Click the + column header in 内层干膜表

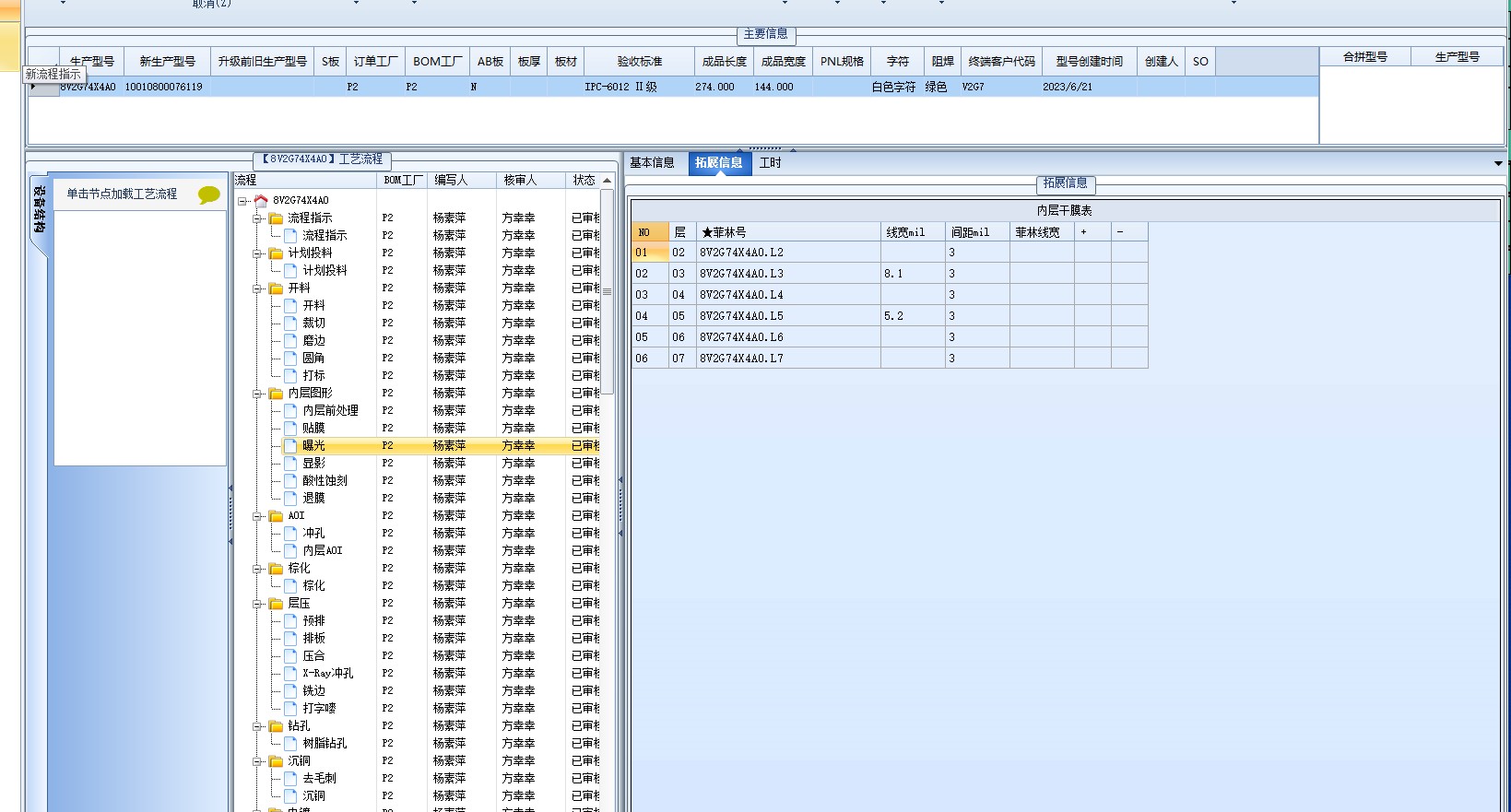[1092, 232]
